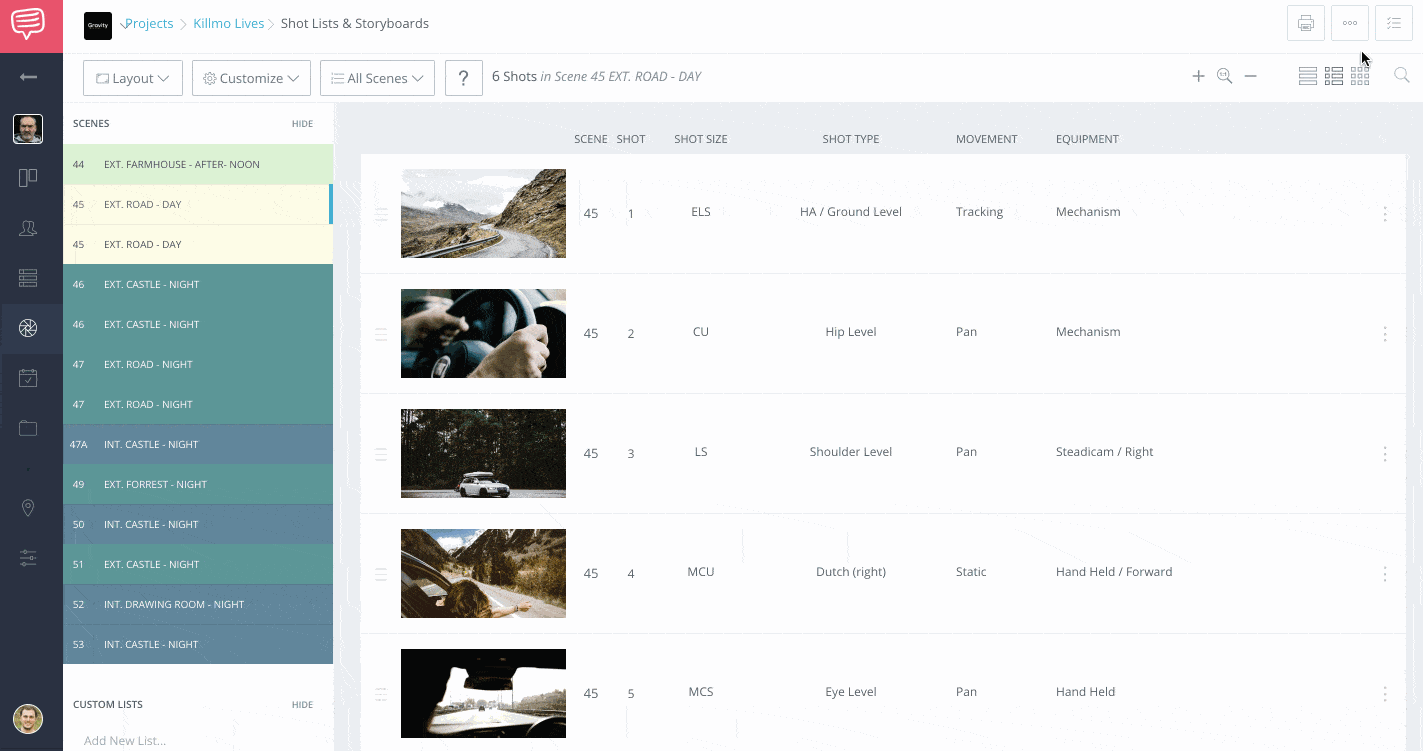The image size is (1423, 751).
Task: Open the filter sliders icon in sidebar
Action: [28, 558]
